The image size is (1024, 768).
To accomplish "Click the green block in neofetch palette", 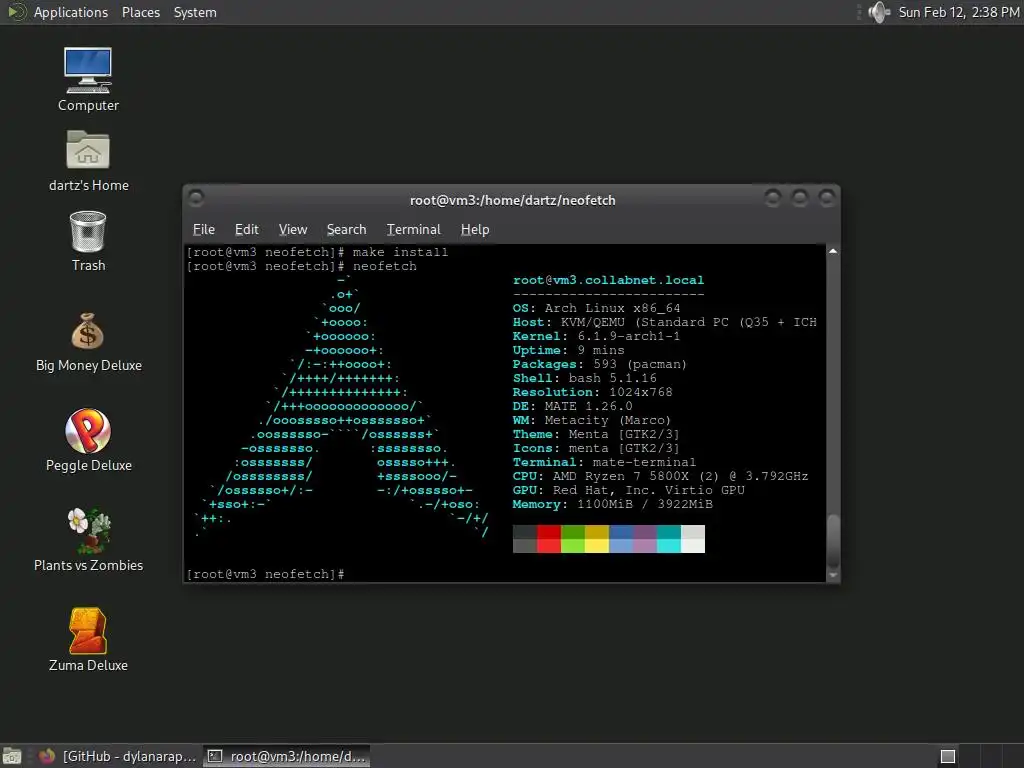I will click(x=573, y=539).
